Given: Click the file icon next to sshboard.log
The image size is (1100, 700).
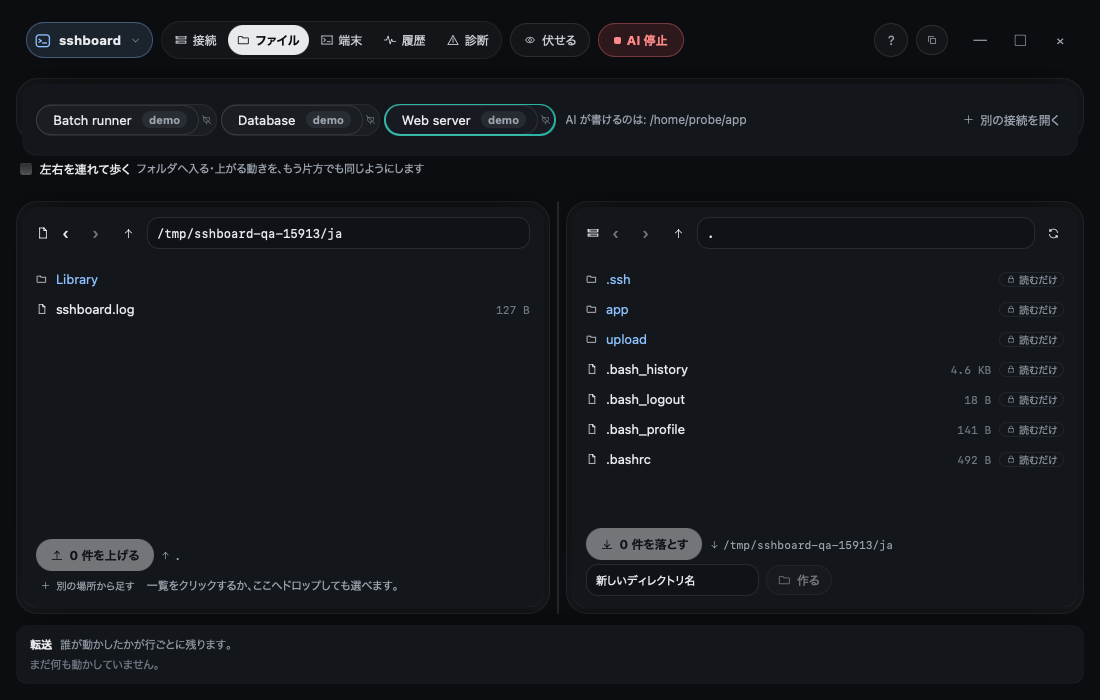Looking at the screenshot, I should 41,309.
